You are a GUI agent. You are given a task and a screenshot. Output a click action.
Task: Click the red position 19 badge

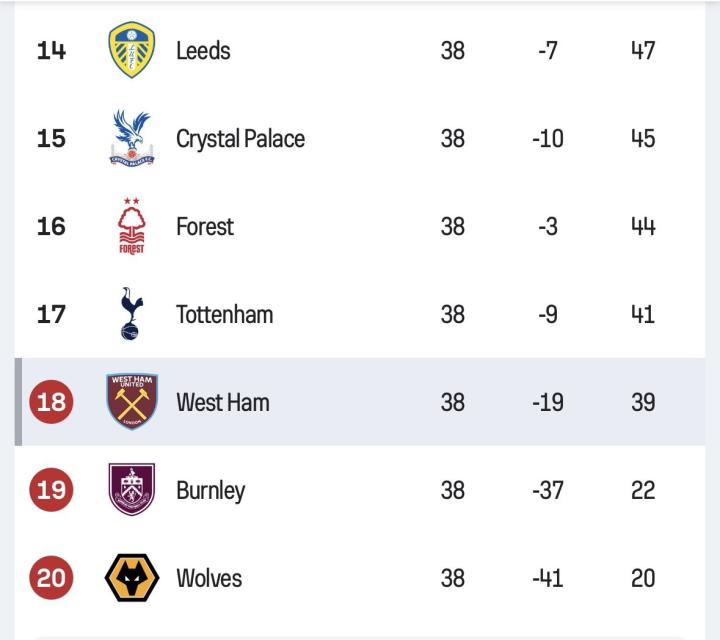(51, 489)
